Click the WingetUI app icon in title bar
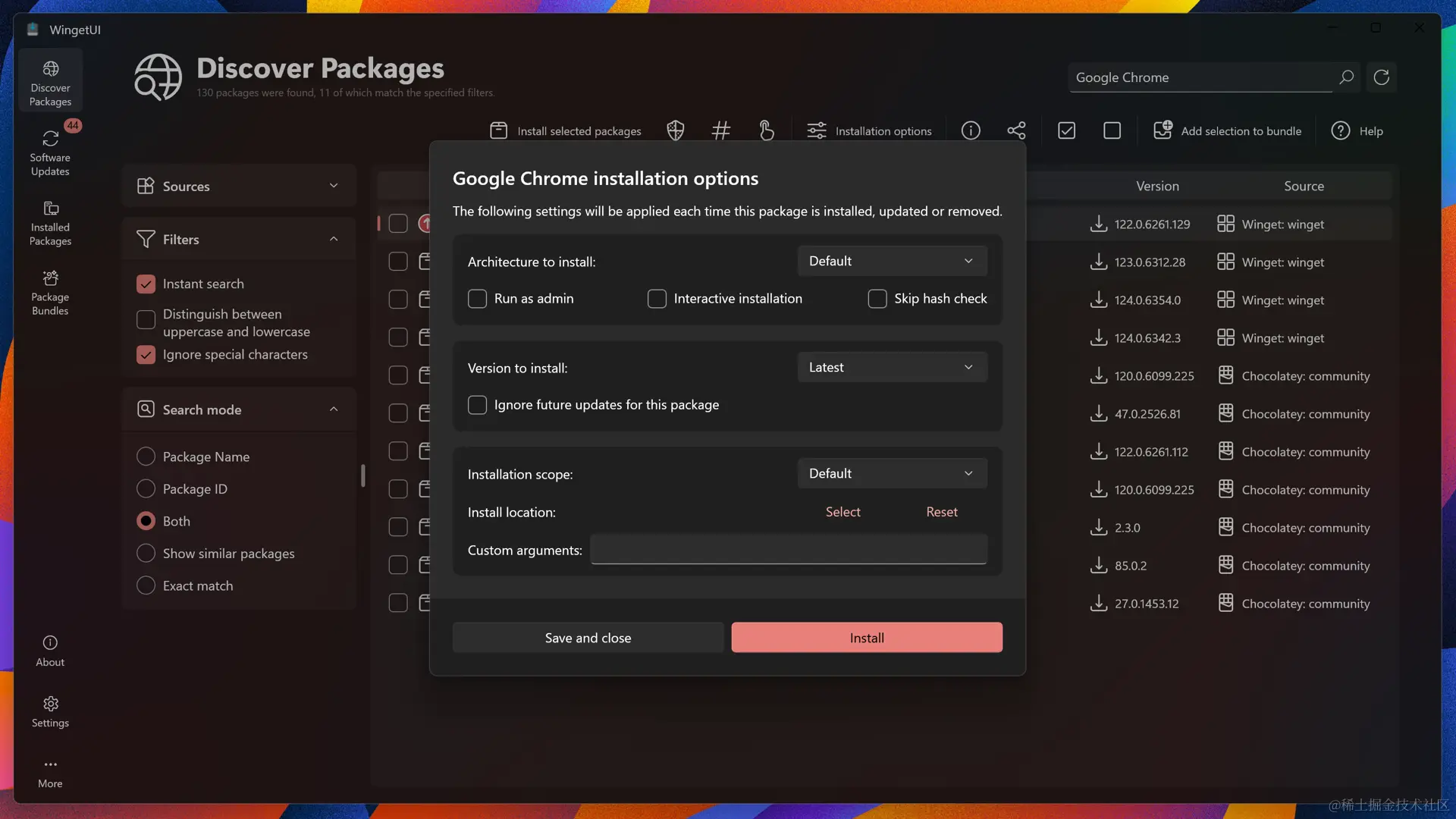Viewport: 1456px width, 819px height. (x=33, y=30)
